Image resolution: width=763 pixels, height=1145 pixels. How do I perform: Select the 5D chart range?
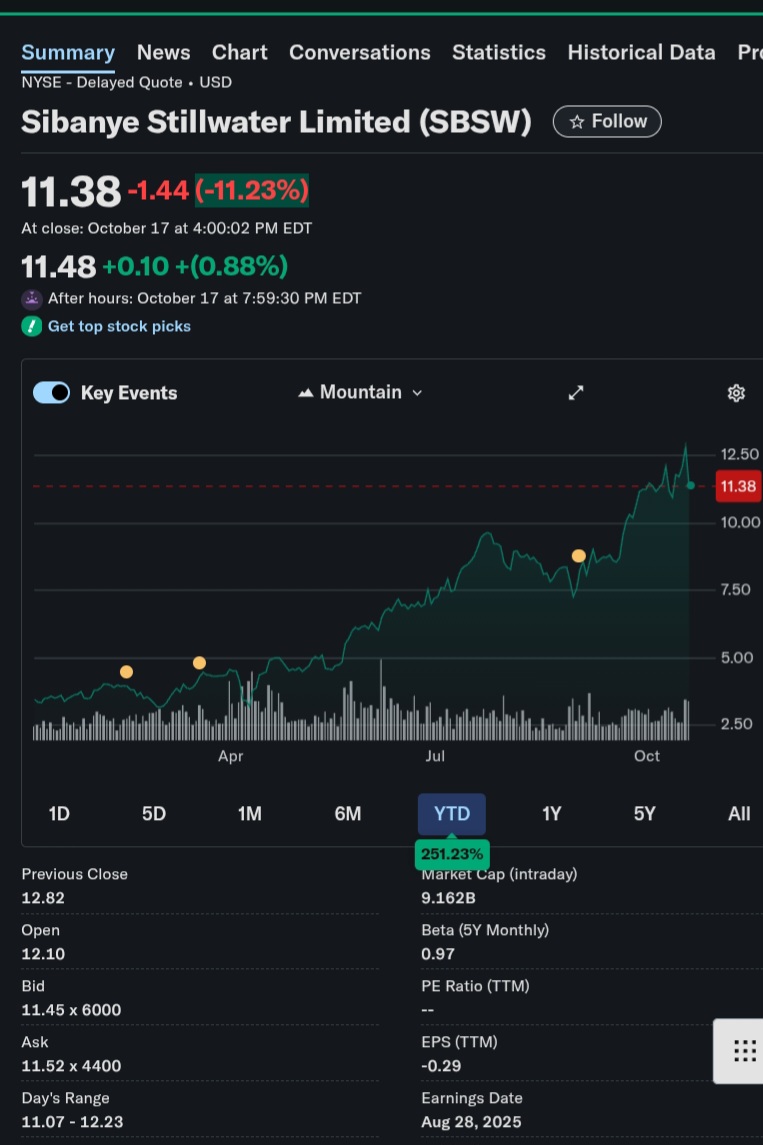pyautogui.click(x=154, y=813)
